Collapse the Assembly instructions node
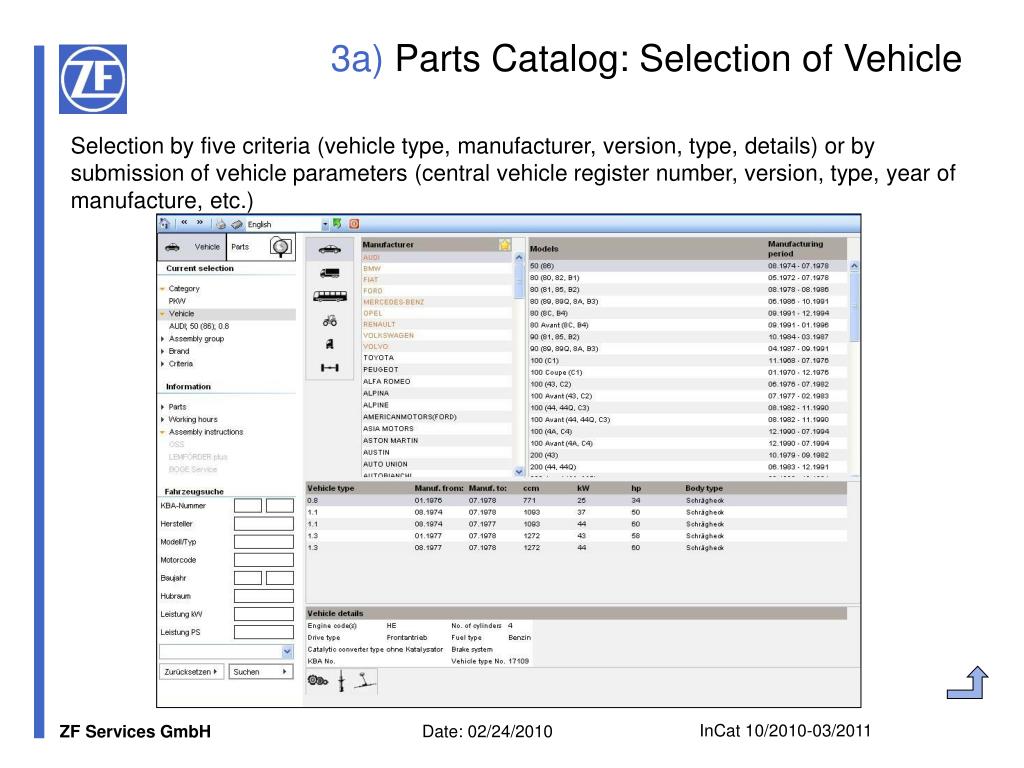 click(x=162, y=432)
